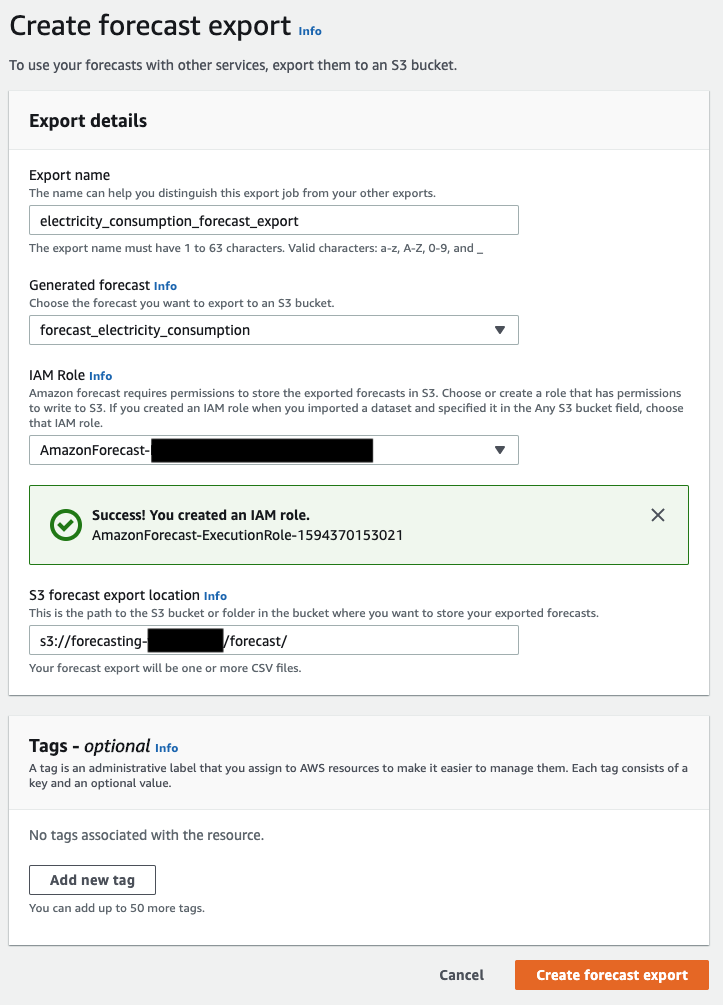
Task: Submit with Create forecast export button
Action: click(x=611, y=975)
